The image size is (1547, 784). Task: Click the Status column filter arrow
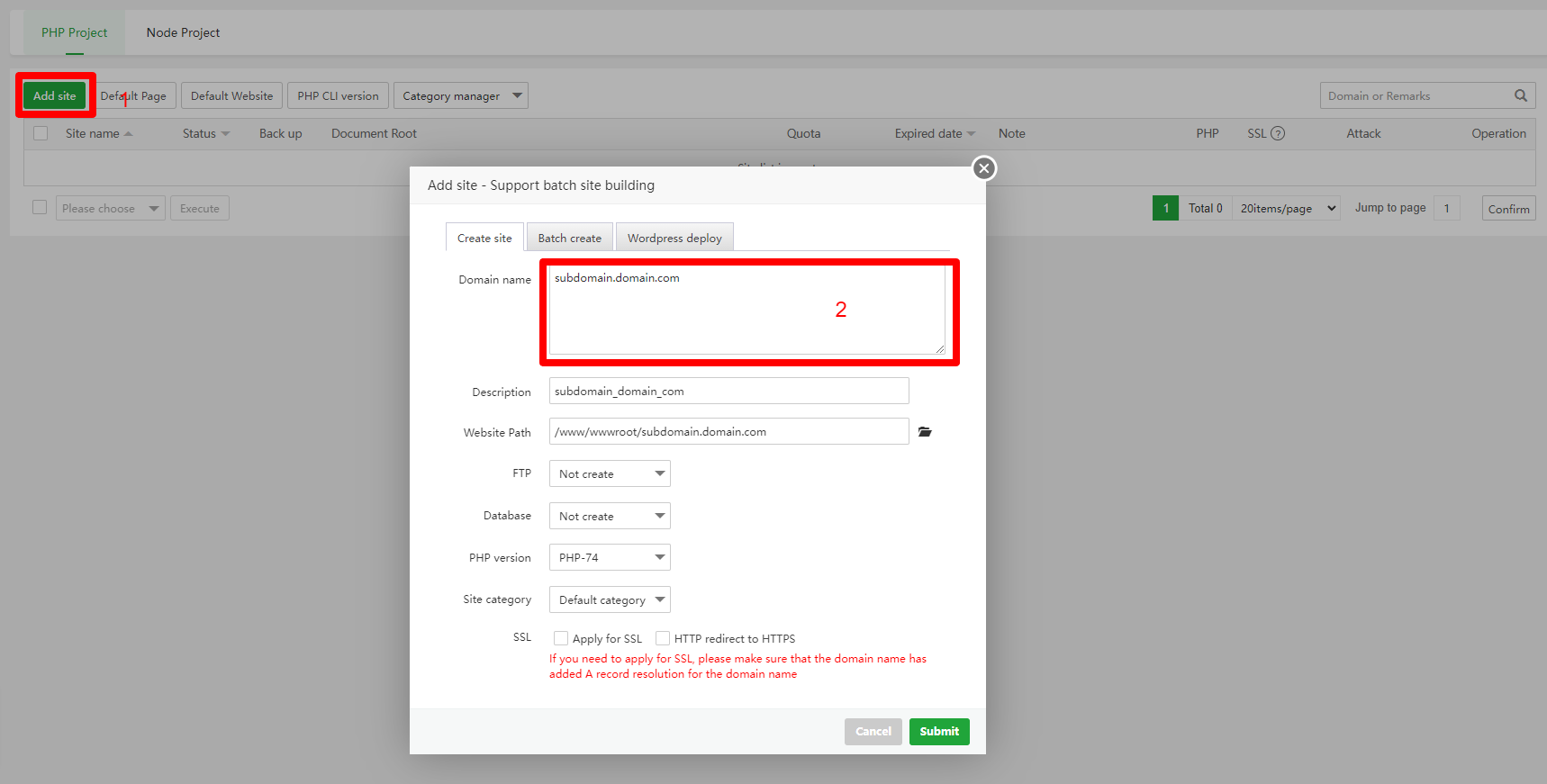225,133
